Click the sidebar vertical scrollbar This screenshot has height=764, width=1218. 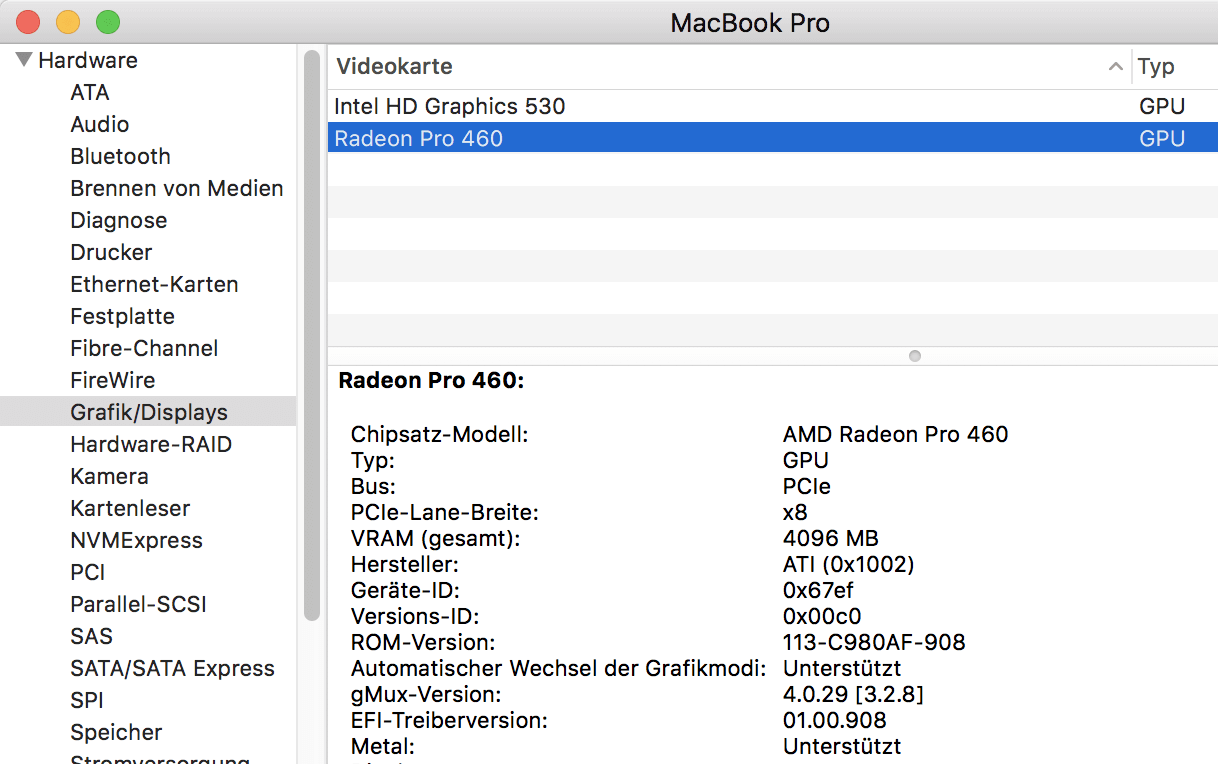tap(312, 335)
